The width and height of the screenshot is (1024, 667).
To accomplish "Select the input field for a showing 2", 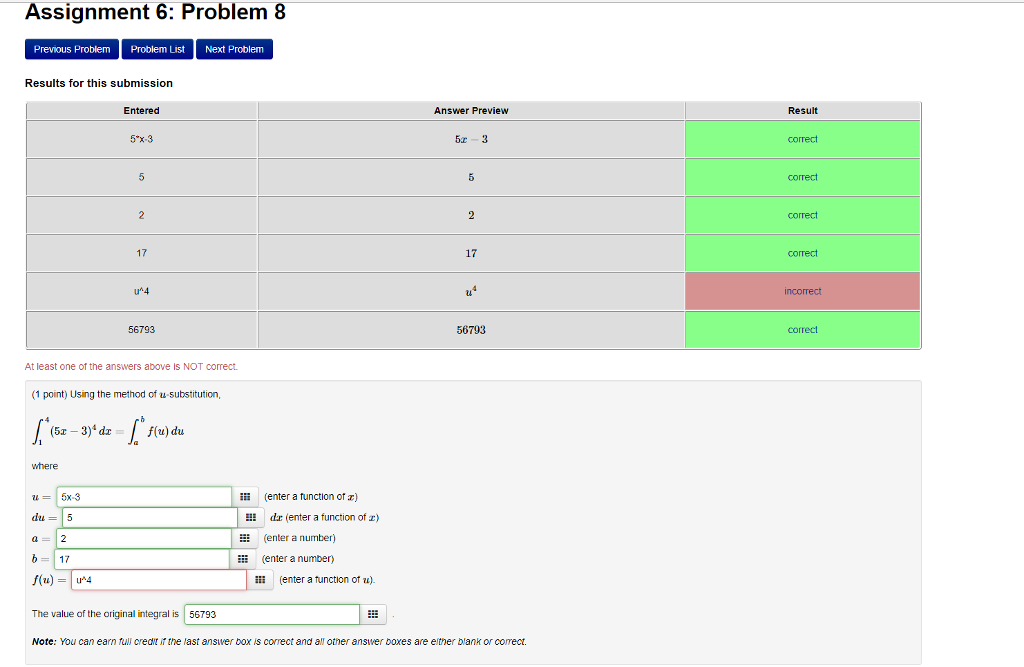I will 144,538.
